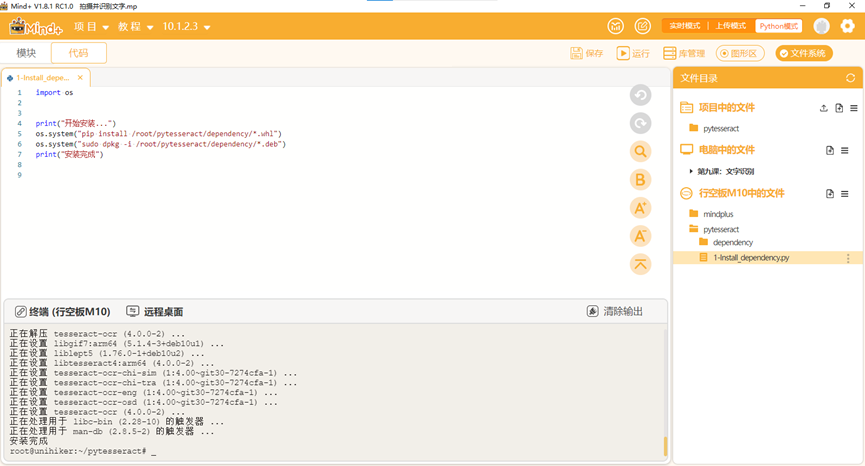The height and width of the screenshot is (466, 865).
Task: Run the script with 运行
Action: (x=633, y=53)
